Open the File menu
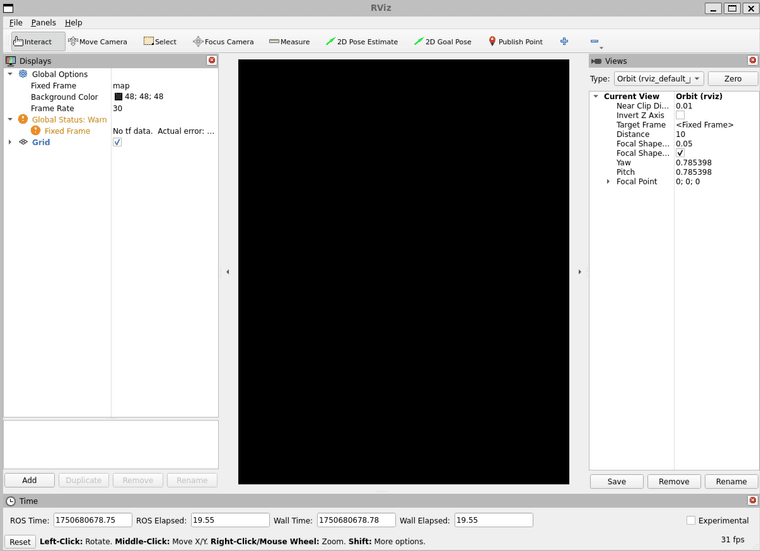 [16, 22]
